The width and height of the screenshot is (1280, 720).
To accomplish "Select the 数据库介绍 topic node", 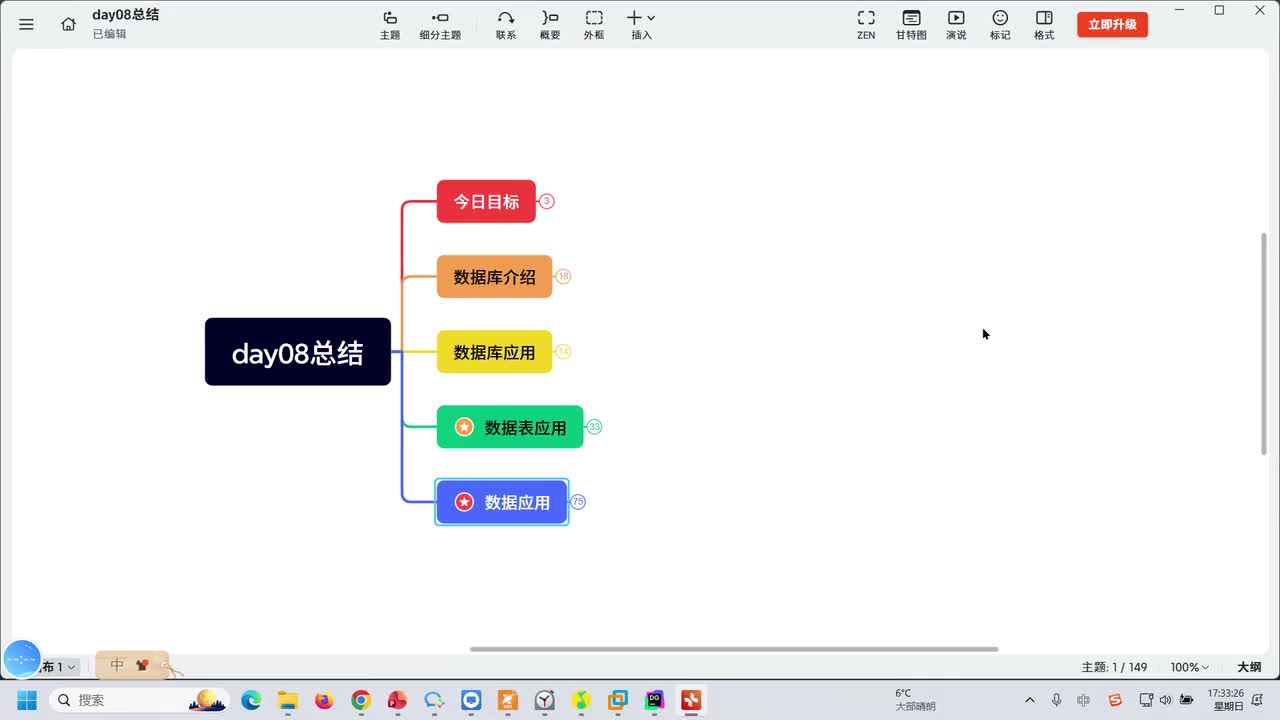I will [x=494, y=276].
